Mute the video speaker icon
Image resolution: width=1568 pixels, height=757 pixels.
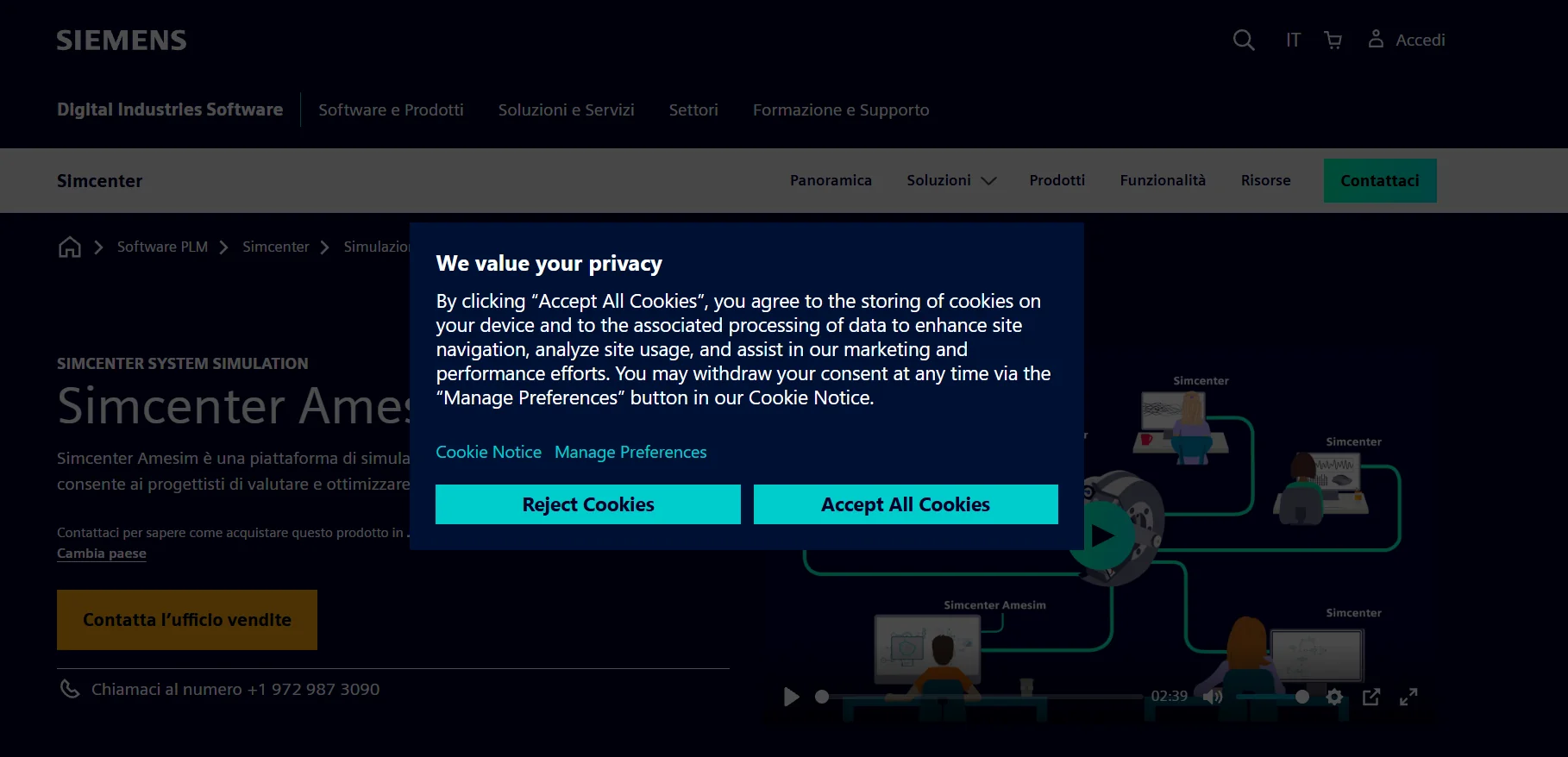[x=1213, y=697]
